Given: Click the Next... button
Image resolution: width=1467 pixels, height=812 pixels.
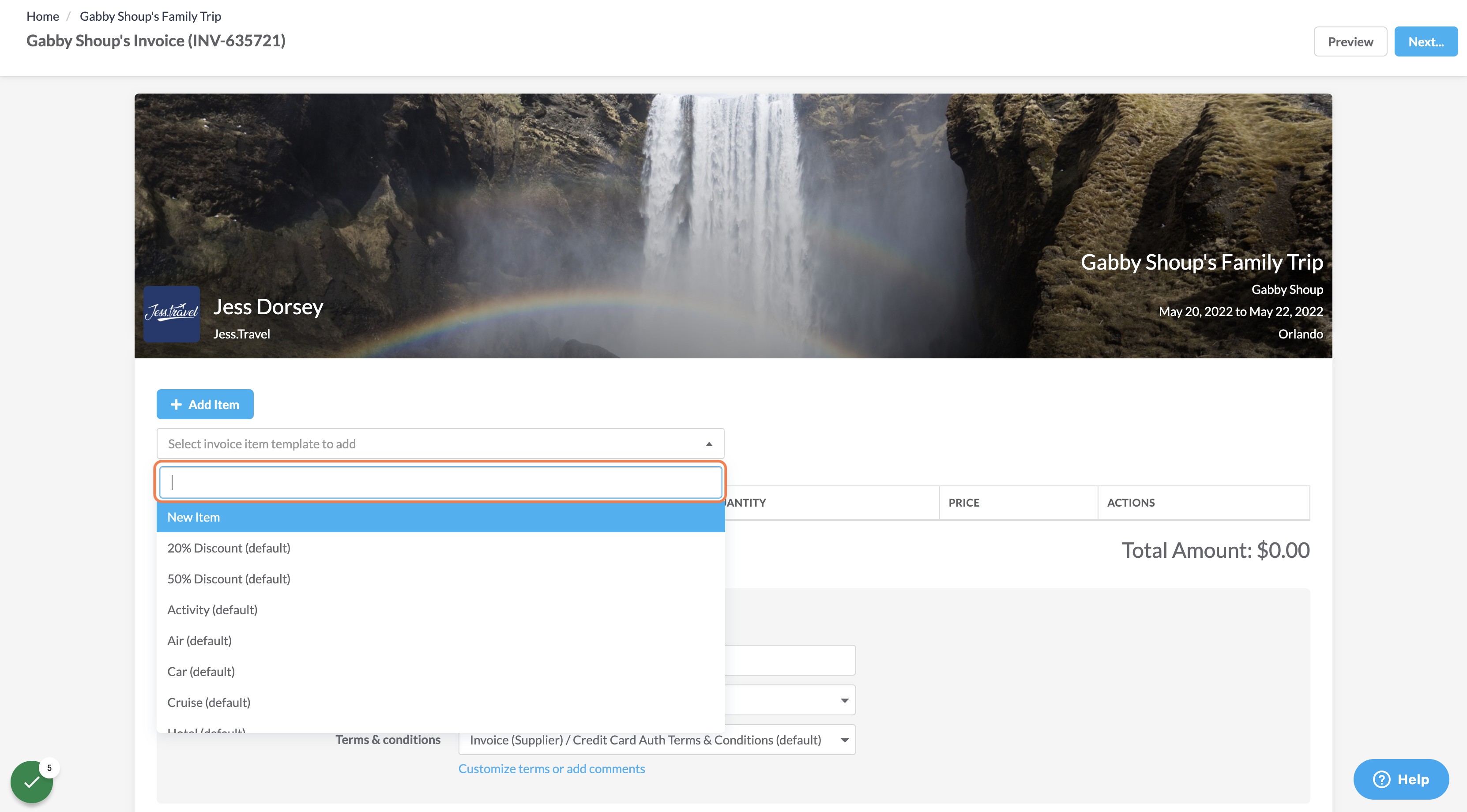Looking at the screenshot, I should (1426, 41).
